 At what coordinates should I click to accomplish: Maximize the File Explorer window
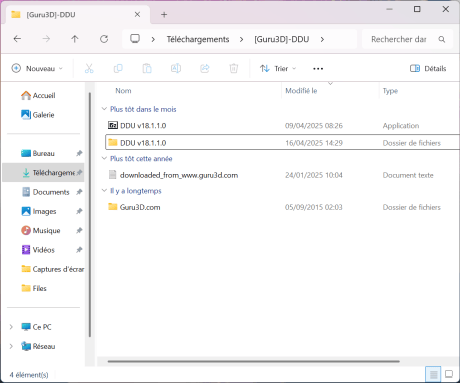point(417,9)
